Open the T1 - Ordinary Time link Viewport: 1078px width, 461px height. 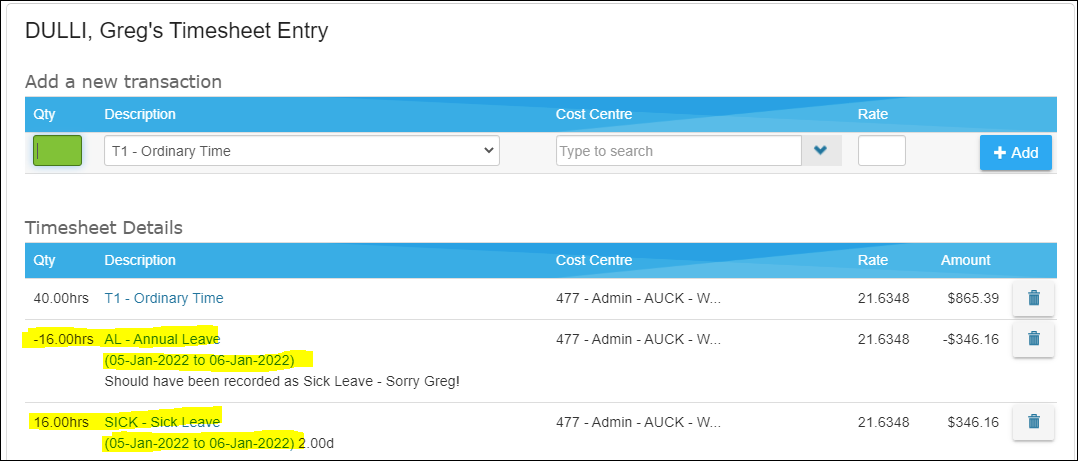click(x=164, y=298)
